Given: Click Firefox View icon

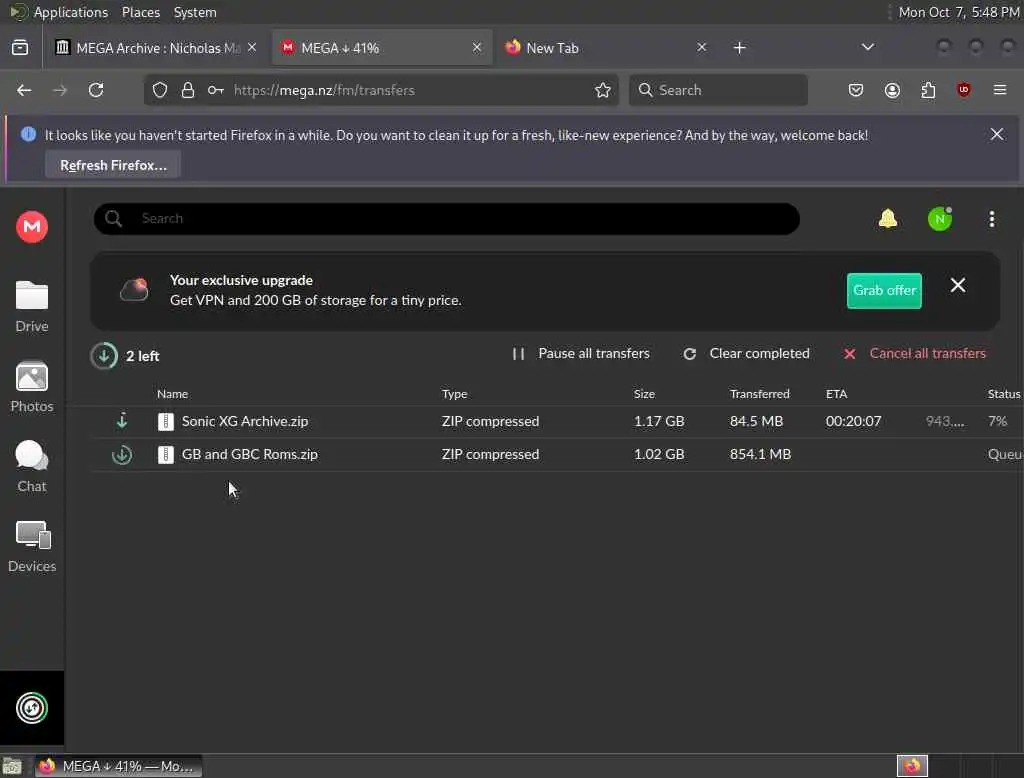Looking at the screenshot, I should (20, 48).
